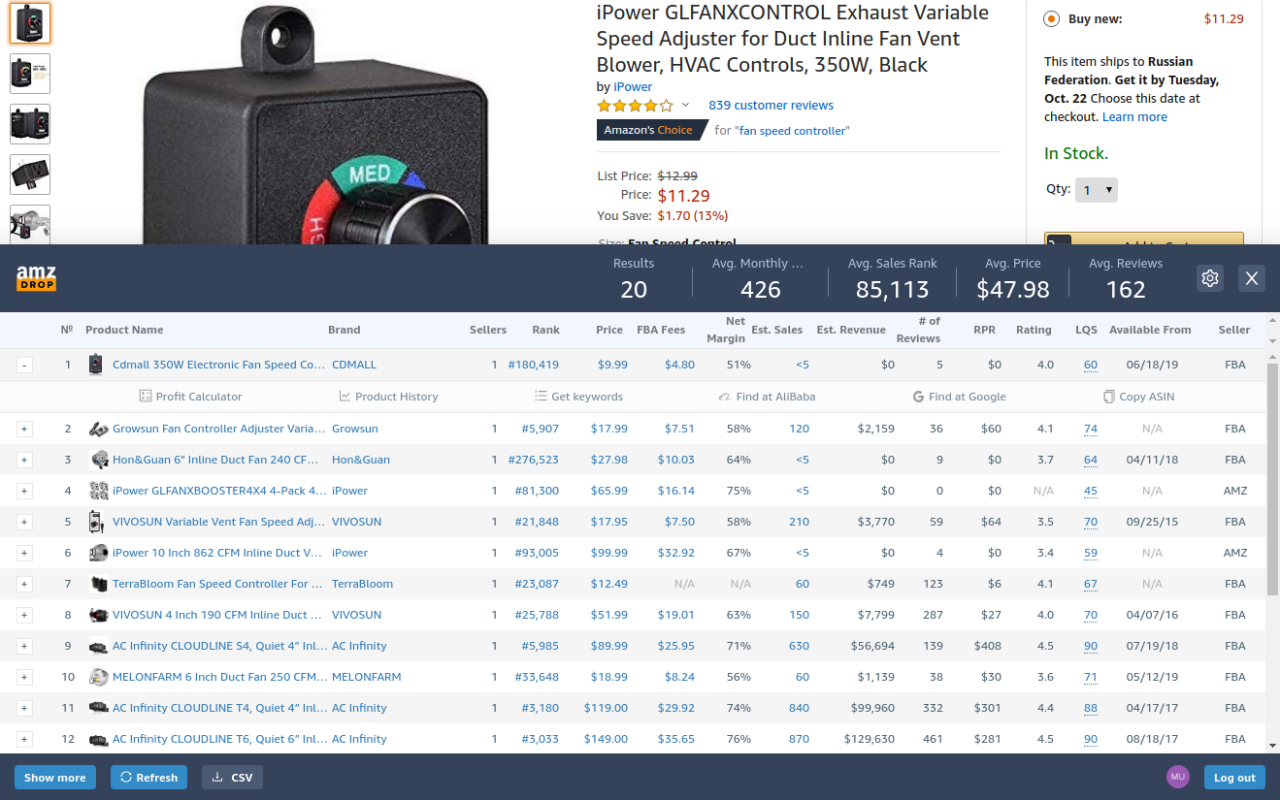The image size is (1280, 800).
Task: Select second product image thumbnail
Action: click(30, 74)
